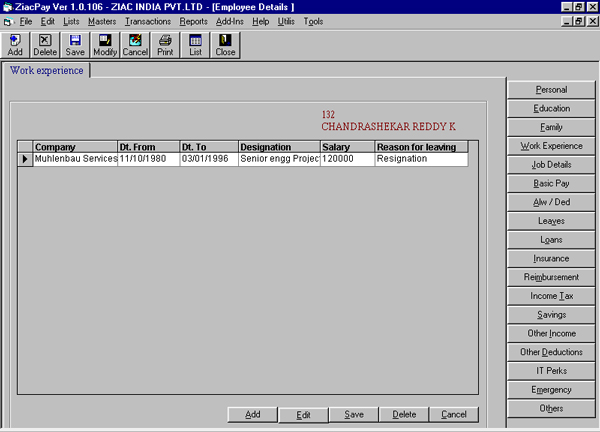The height and width of the screenshot is (432, 600).
Task: Click the Resignation reason cell
Action: [421, 159]
